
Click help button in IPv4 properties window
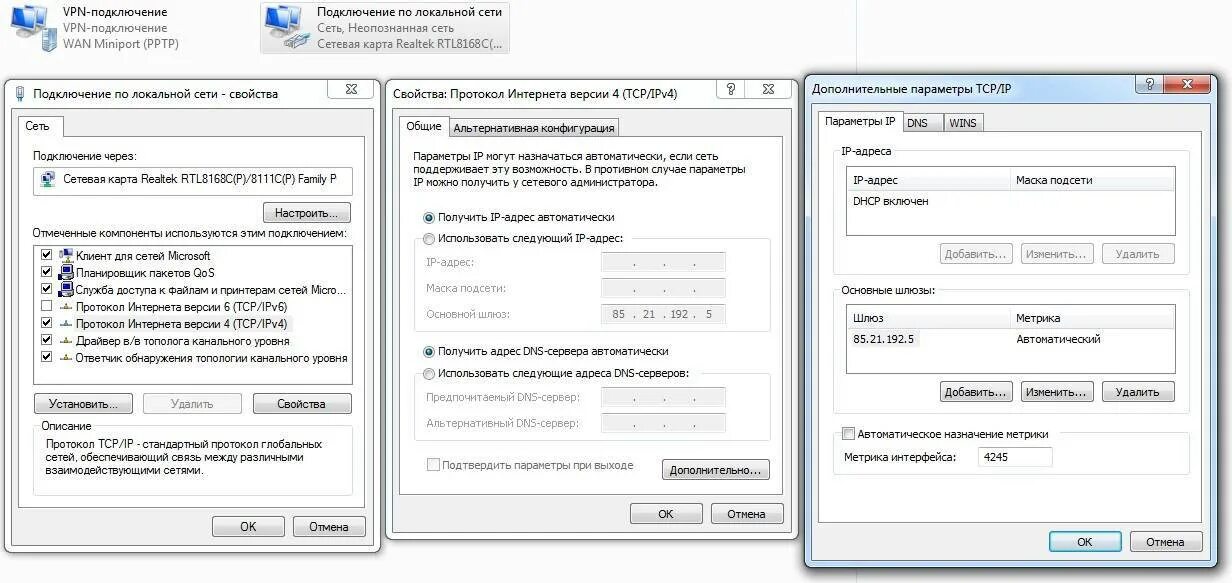pos(731,89)
